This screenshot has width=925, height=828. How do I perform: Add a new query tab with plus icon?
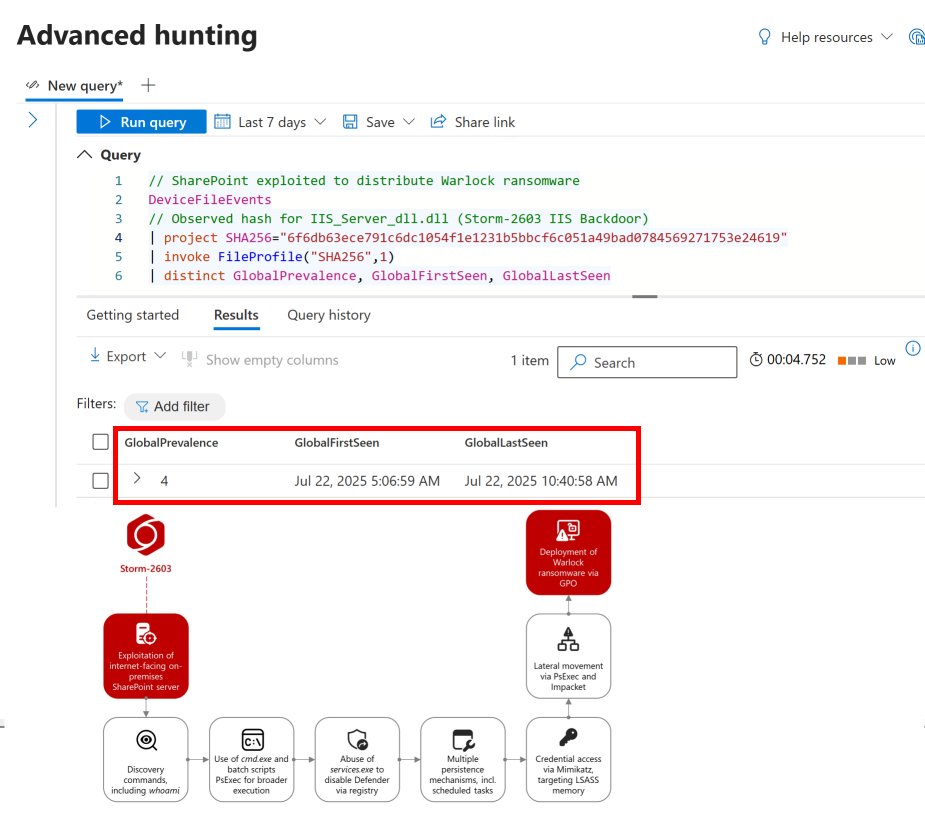(148, 86)
